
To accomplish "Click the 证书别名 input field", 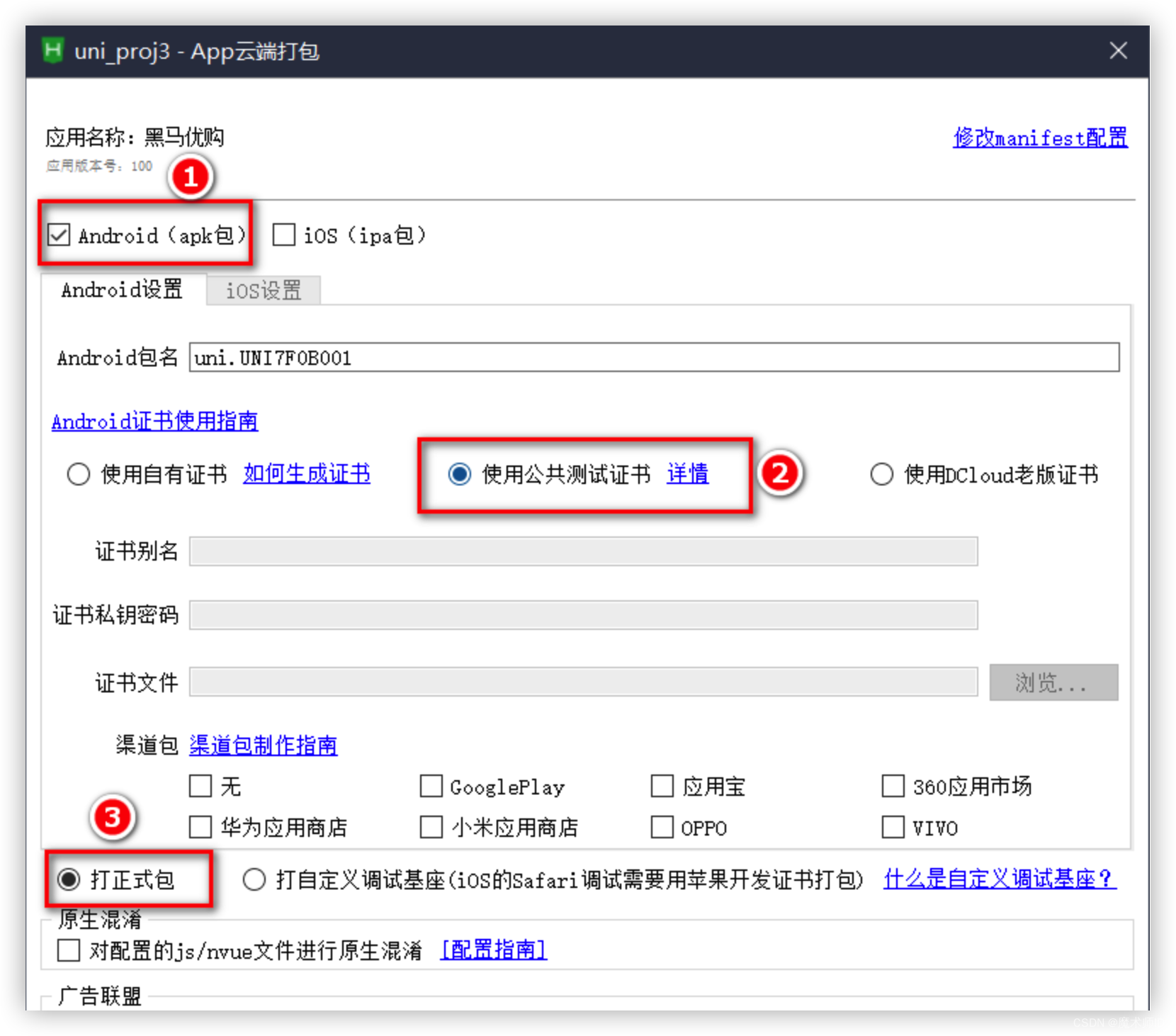I will click(583, 551).
